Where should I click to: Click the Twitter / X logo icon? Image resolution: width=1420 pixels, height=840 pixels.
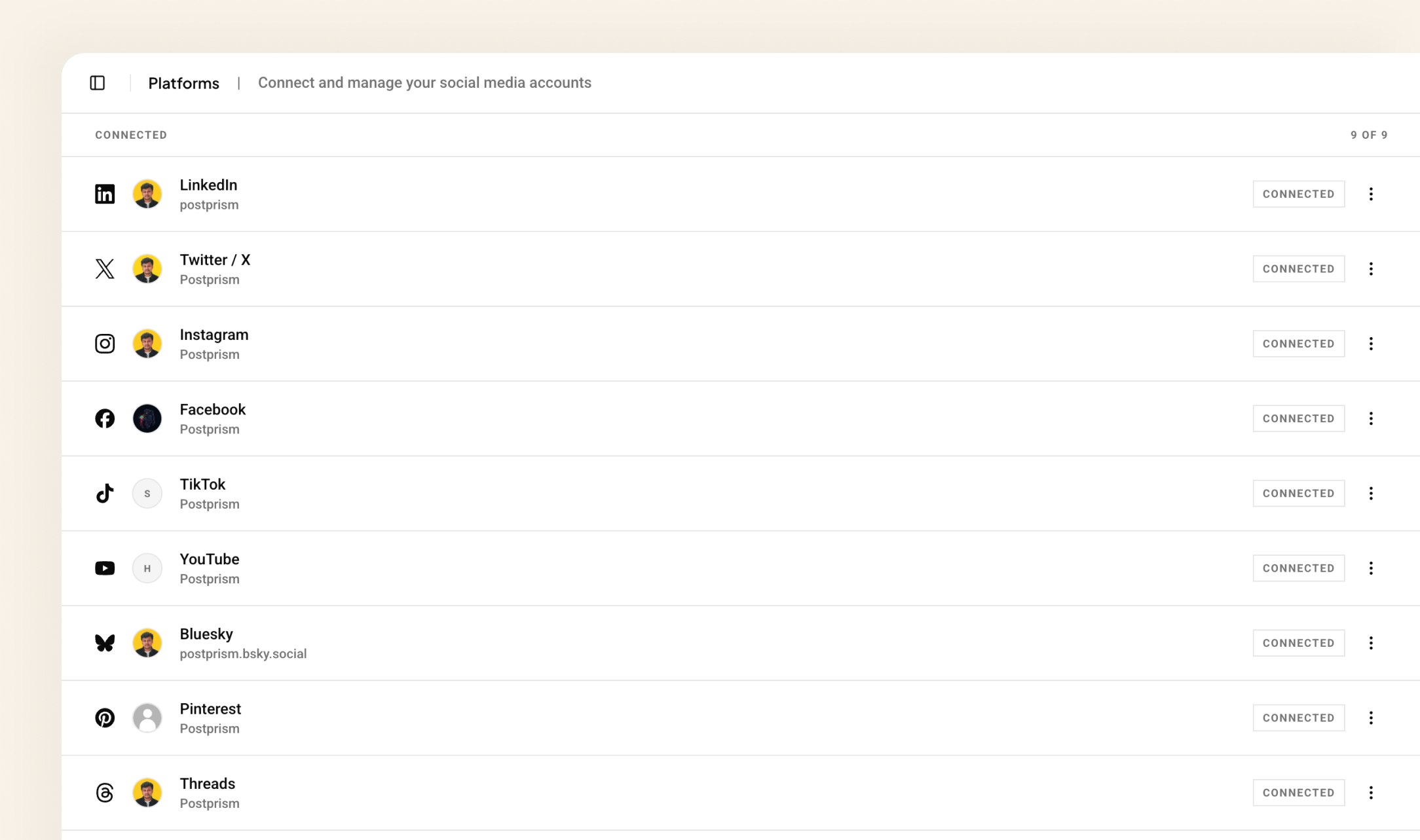click(x=105, y=268)
